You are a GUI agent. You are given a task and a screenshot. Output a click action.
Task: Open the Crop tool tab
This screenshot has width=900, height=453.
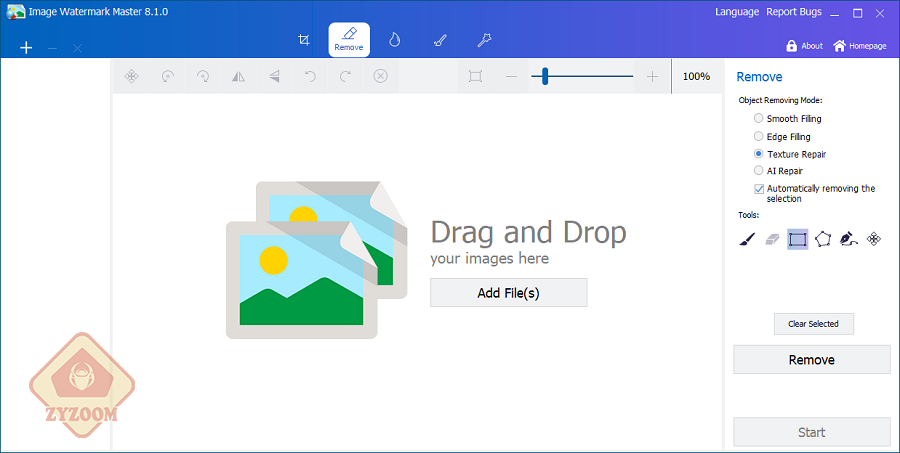point(304,40)
